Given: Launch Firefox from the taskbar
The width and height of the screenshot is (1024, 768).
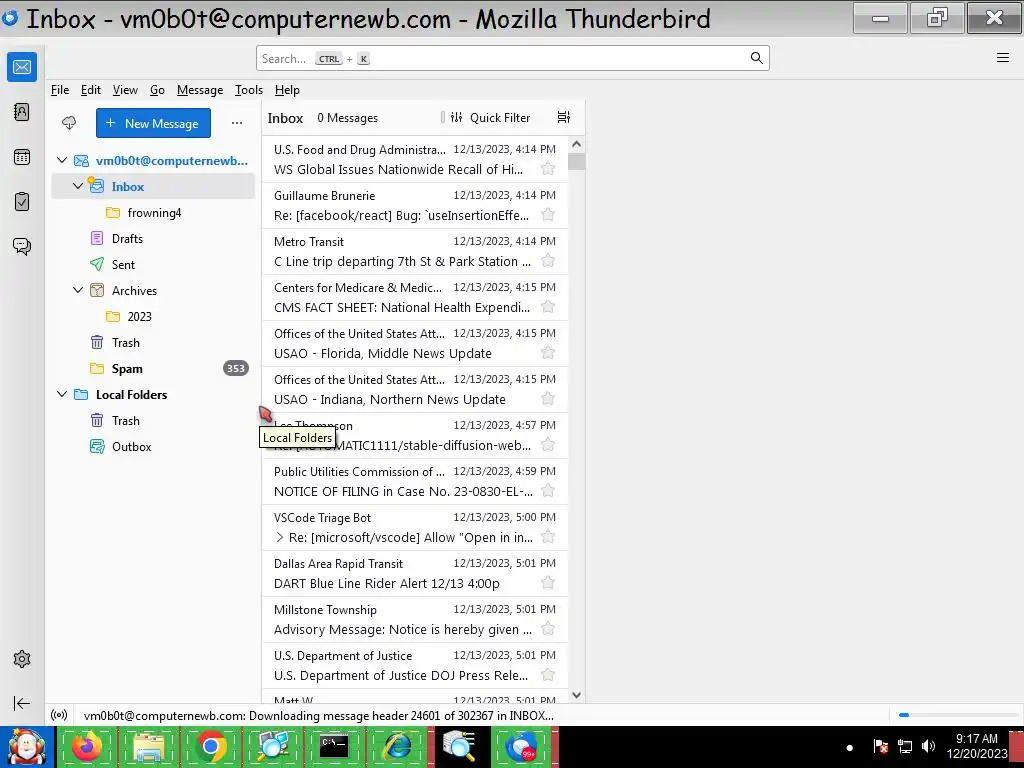Looking at the screenshot, I should click(87, 746).
